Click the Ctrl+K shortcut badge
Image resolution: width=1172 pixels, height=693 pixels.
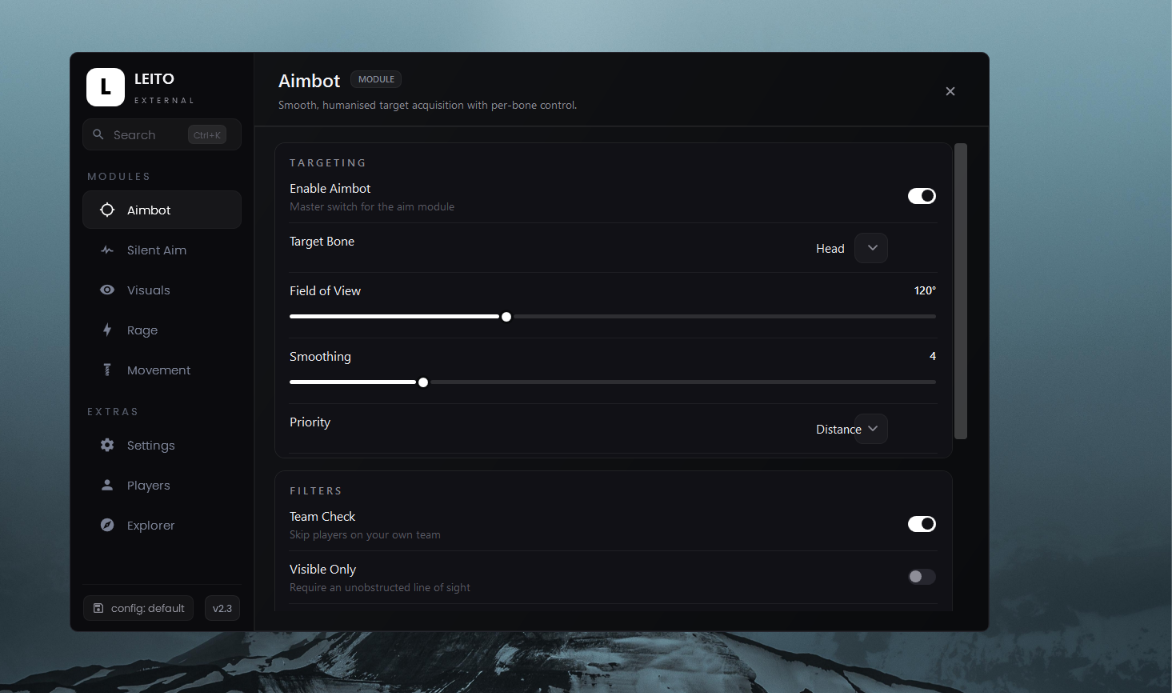point(207,135)
